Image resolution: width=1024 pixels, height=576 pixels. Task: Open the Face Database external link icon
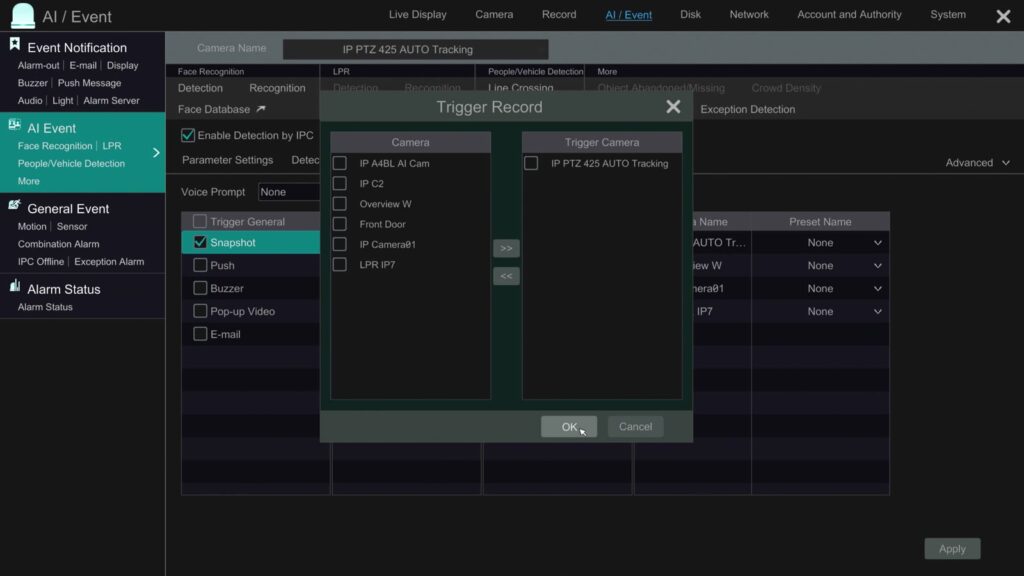261,109
